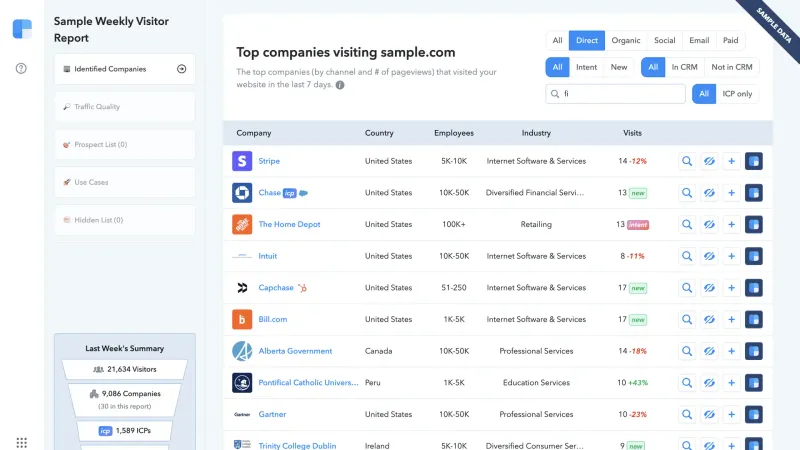This screenshot has width=800, height=450.
Task: Hide Alberta Government with its eye-slash icon
Action: tap(709, 351)
